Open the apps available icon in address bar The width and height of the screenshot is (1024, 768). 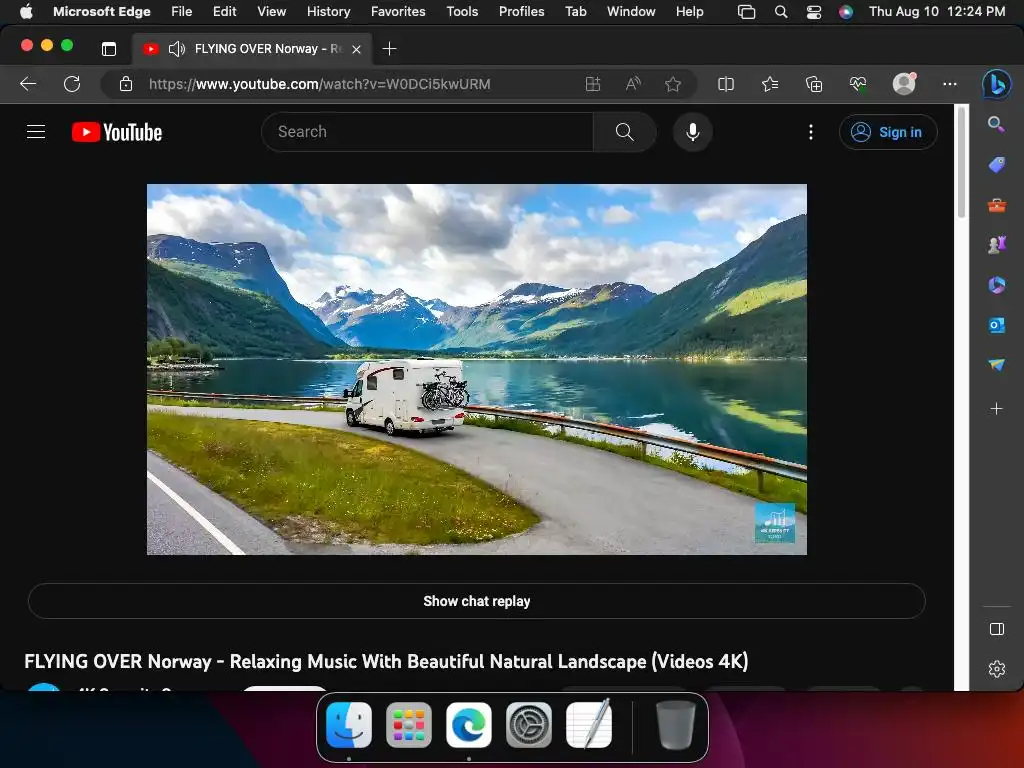[592, 84]
